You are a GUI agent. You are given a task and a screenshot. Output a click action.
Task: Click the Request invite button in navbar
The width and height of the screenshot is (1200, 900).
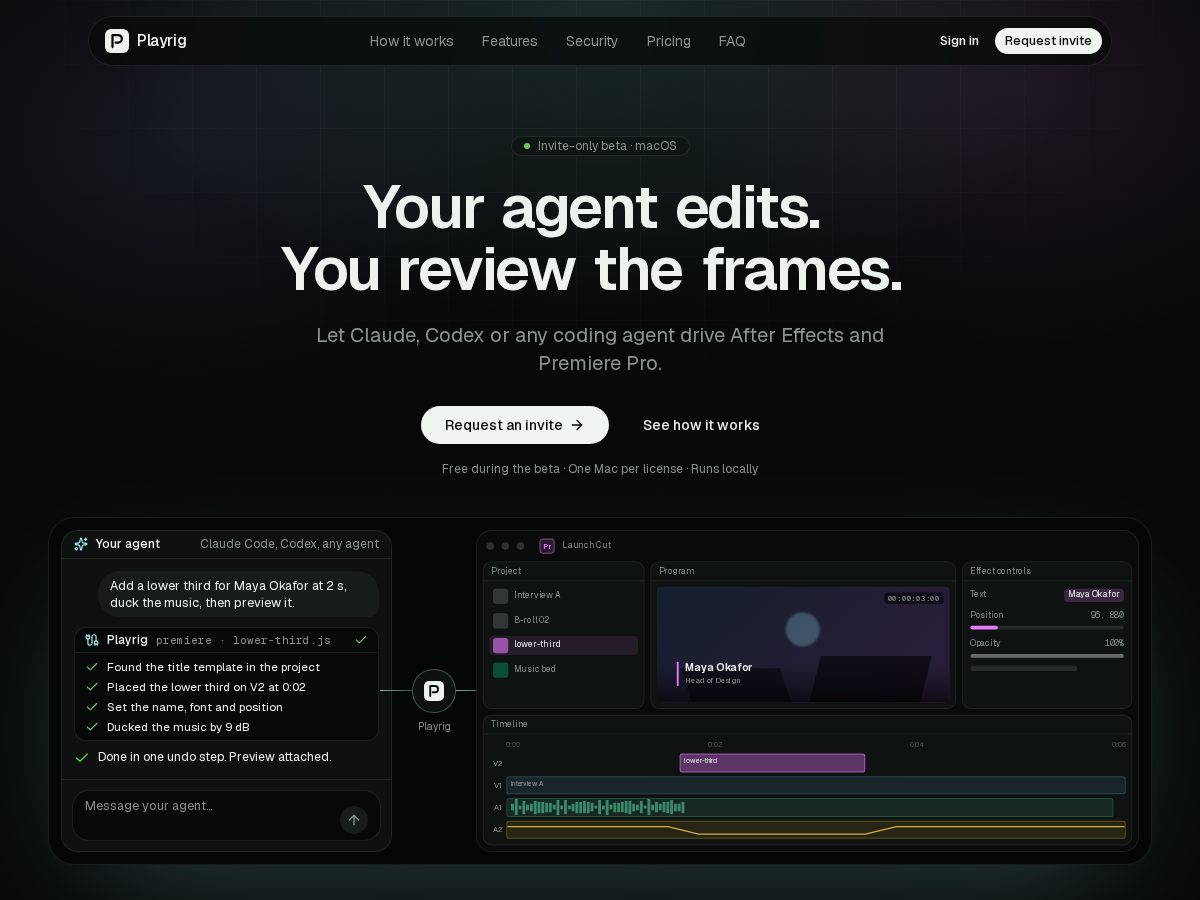1048,41
